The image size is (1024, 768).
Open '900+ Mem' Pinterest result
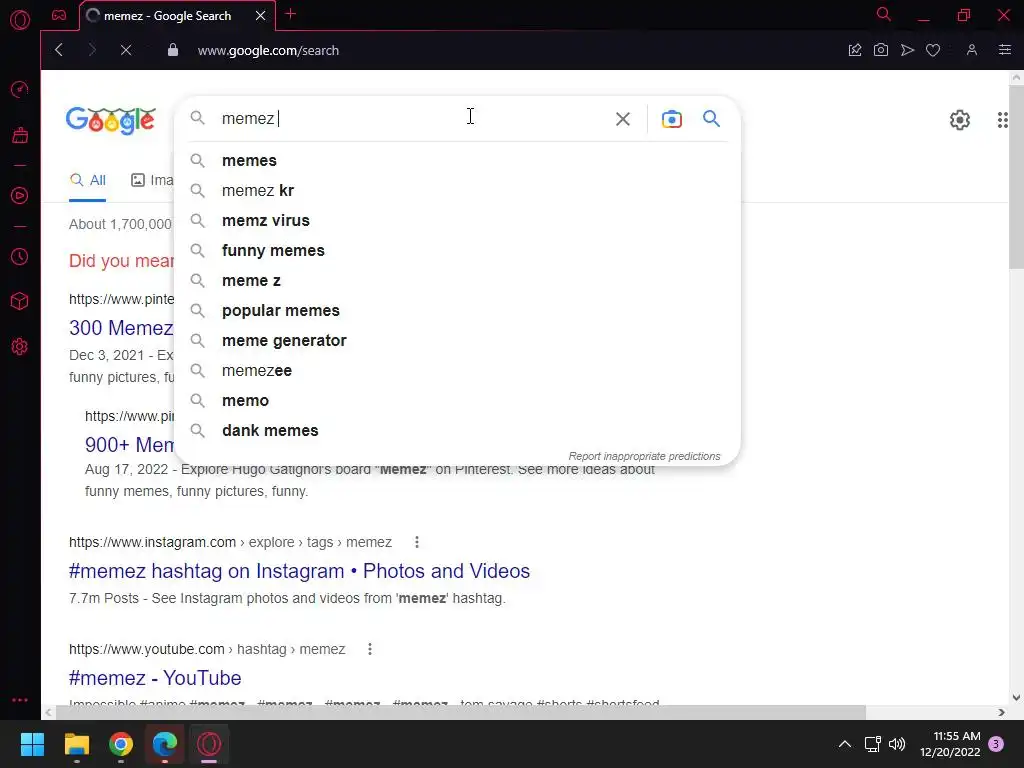(x=129, y=445)
